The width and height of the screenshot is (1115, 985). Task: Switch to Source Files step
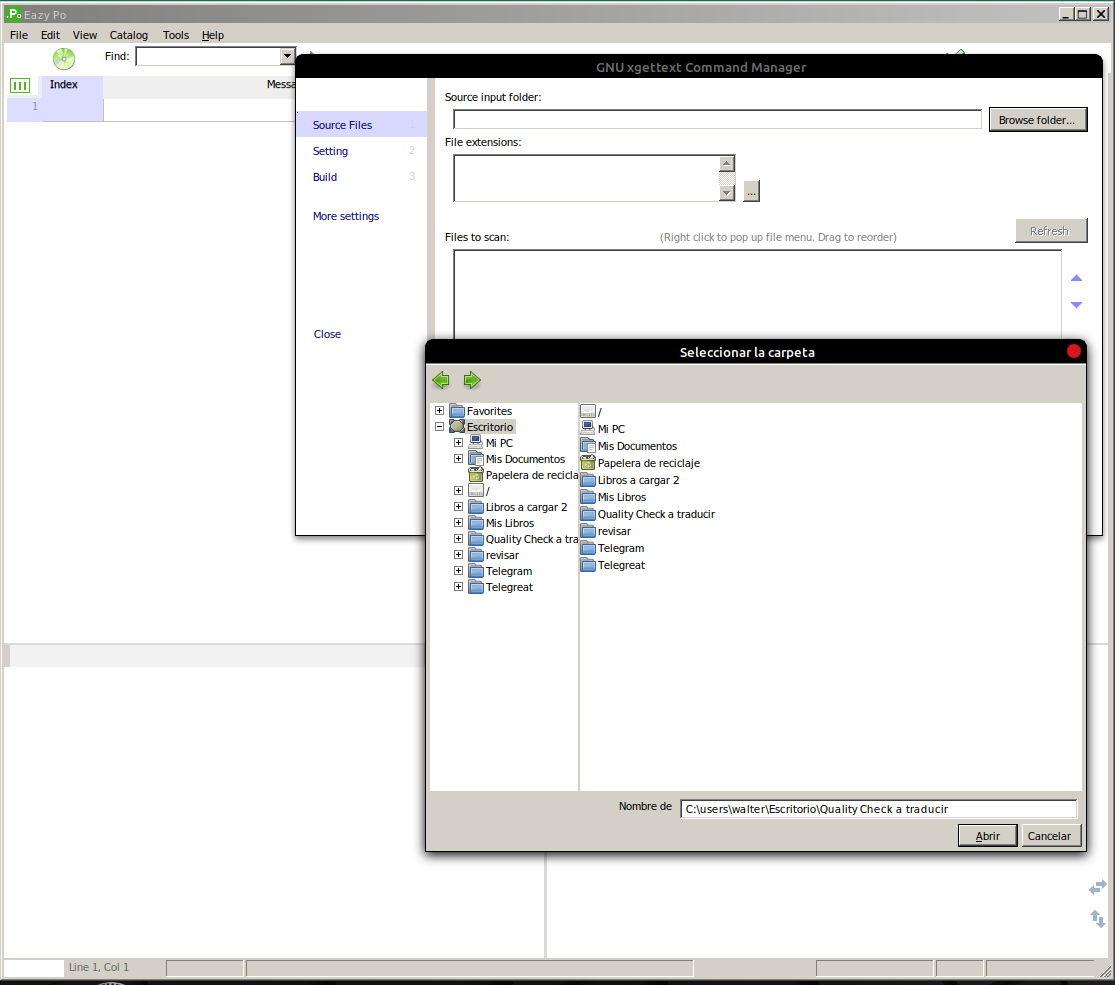pyautogui.click(x=361, y=124)
